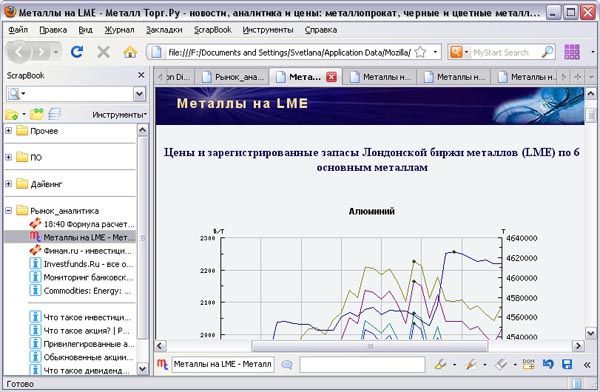Collapse the edit toolbar with double chevron
Viewport: 600px width, 392px height.
click(587, 365)
